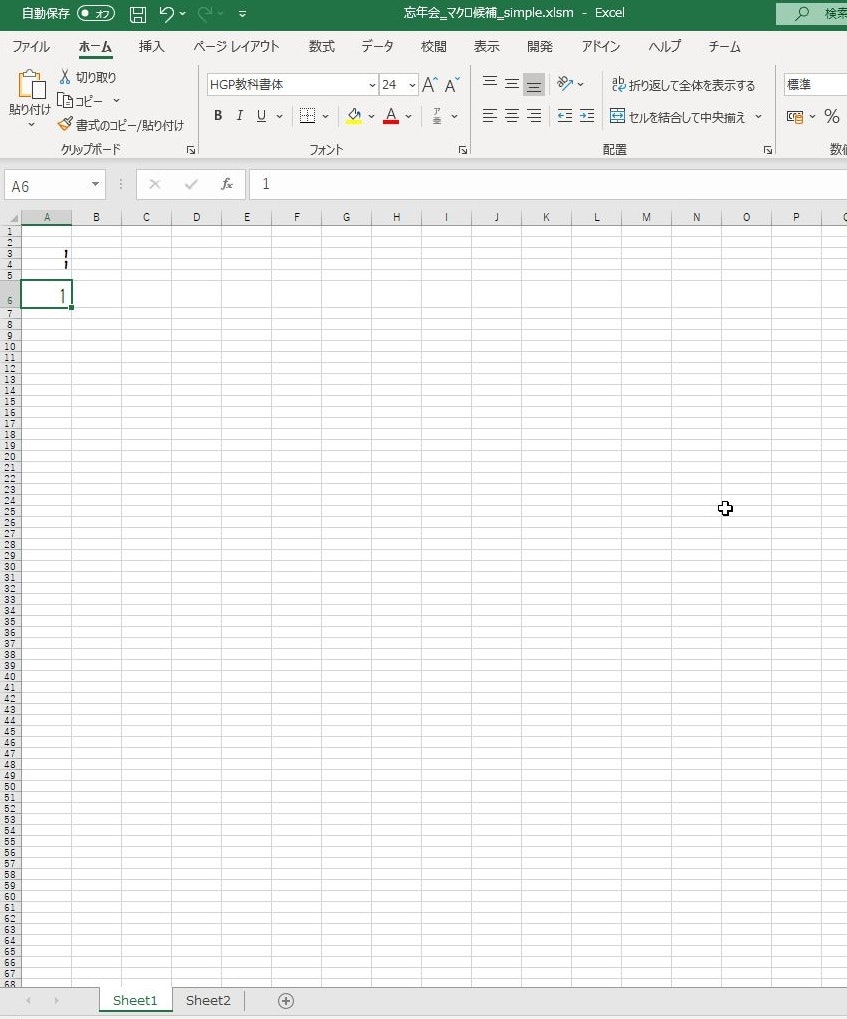Click 切り取り (Cut) button

pos(87,77)
